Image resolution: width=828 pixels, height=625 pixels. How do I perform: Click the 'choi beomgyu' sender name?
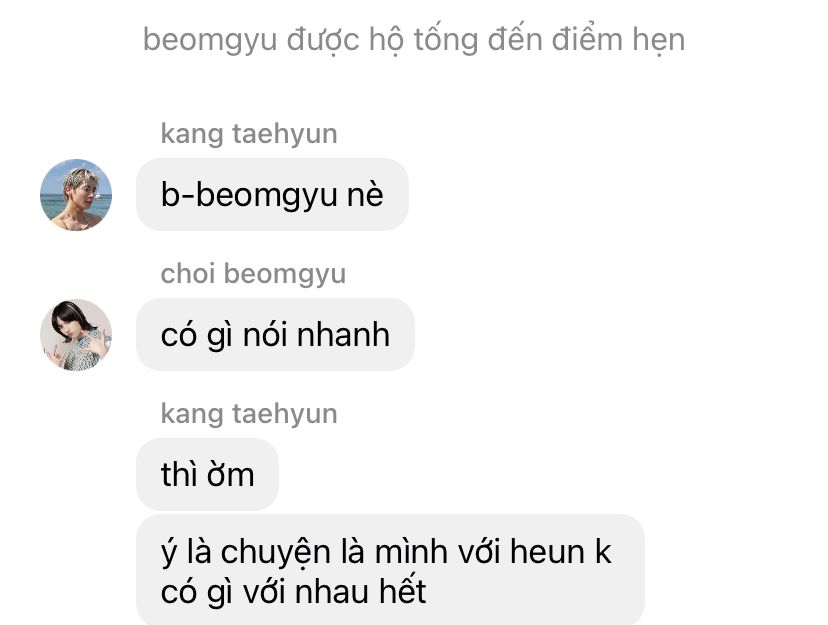click(x=253, y=274)
